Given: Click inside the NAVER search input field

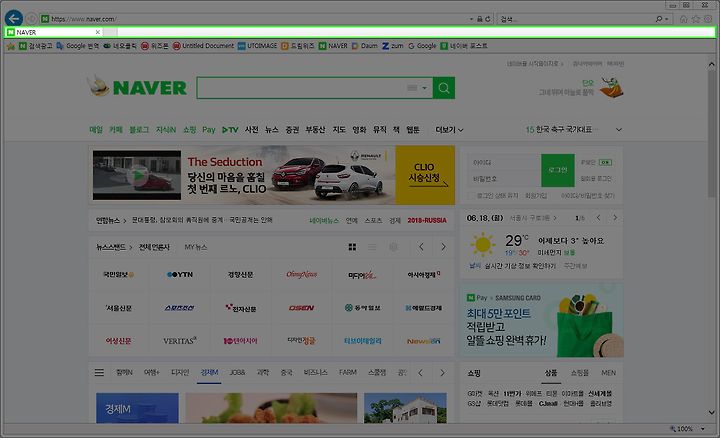Looking at the screenshot, I should (x=301, y=88).
